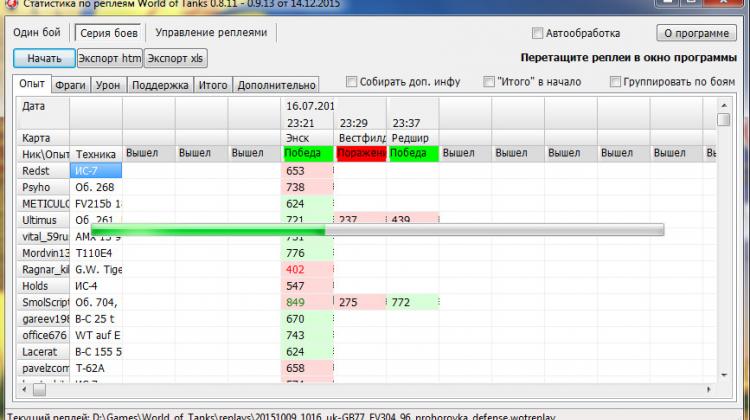
Task: Switch to the Один бой tab
Action: coord(37,33)
